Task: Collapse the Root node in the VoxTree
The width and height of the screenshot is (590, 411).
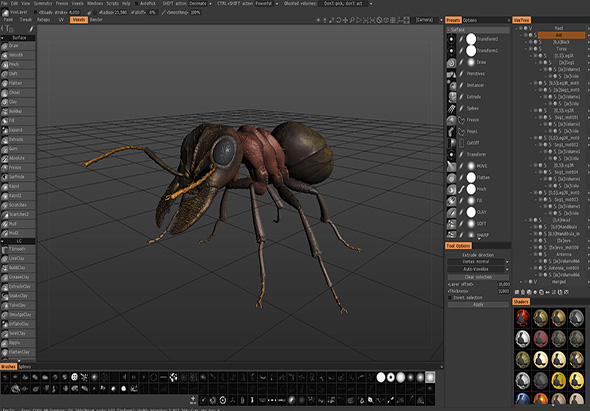Action: click(x=516, y=28)
